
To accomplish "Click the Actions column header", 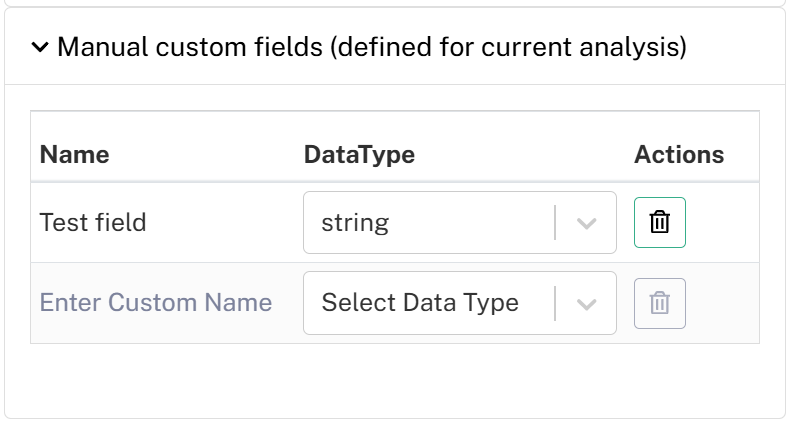I will pyautogui.click(x=679, y=154).
